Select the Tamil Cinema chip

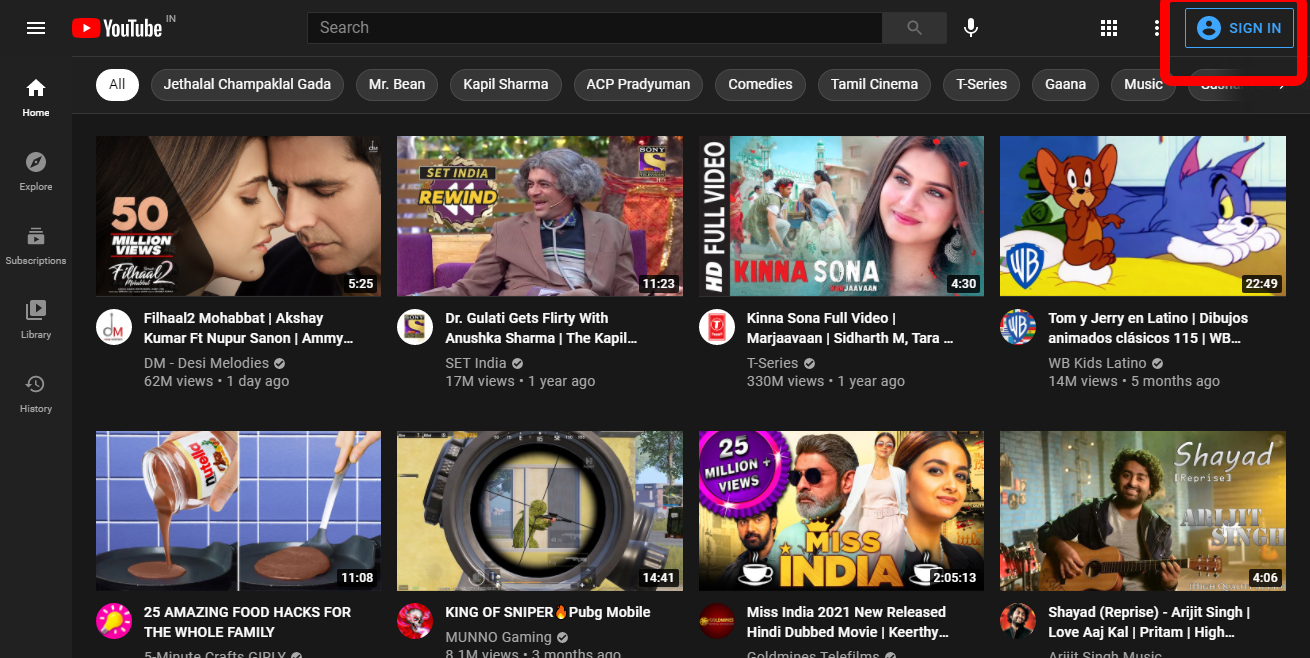pos(874,84)
